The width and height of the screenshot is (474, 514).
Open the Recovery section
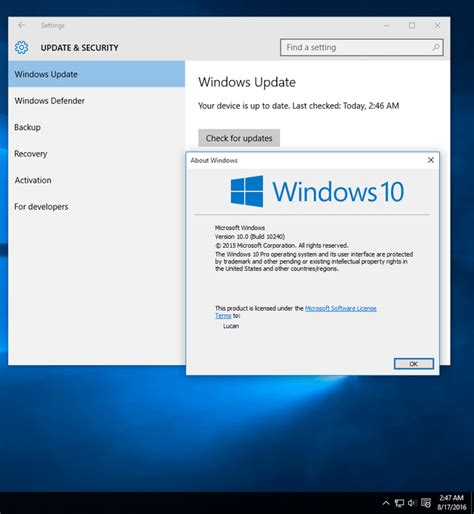click(x=96, y=154)
